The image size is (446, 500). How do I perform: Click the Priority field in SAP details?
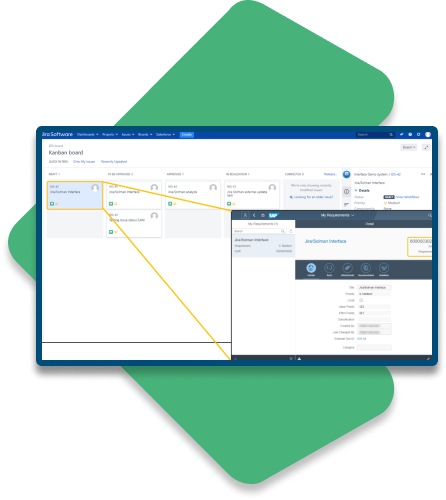374,294
